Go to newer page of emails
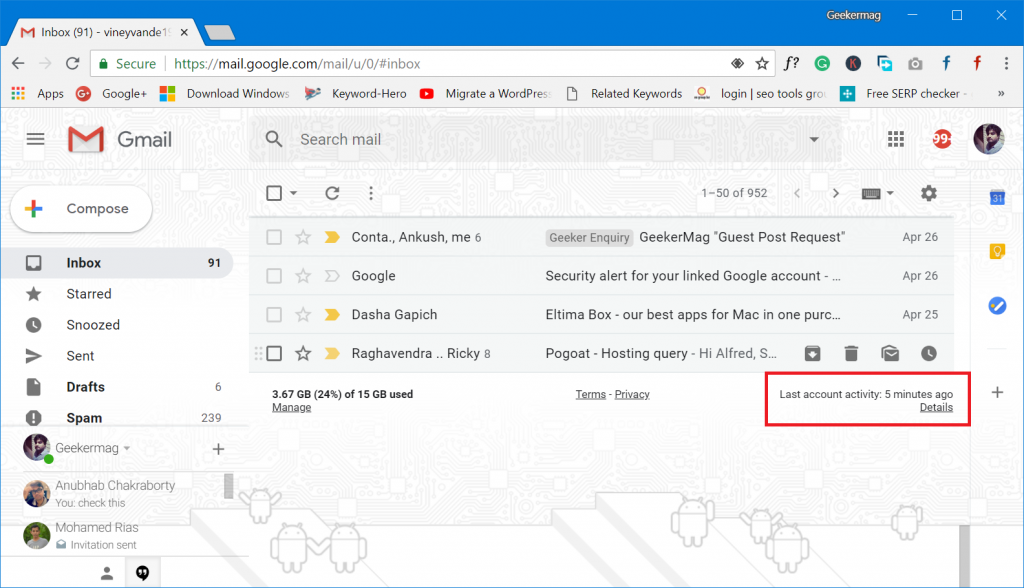1024x588 pixels. point(797,193)
